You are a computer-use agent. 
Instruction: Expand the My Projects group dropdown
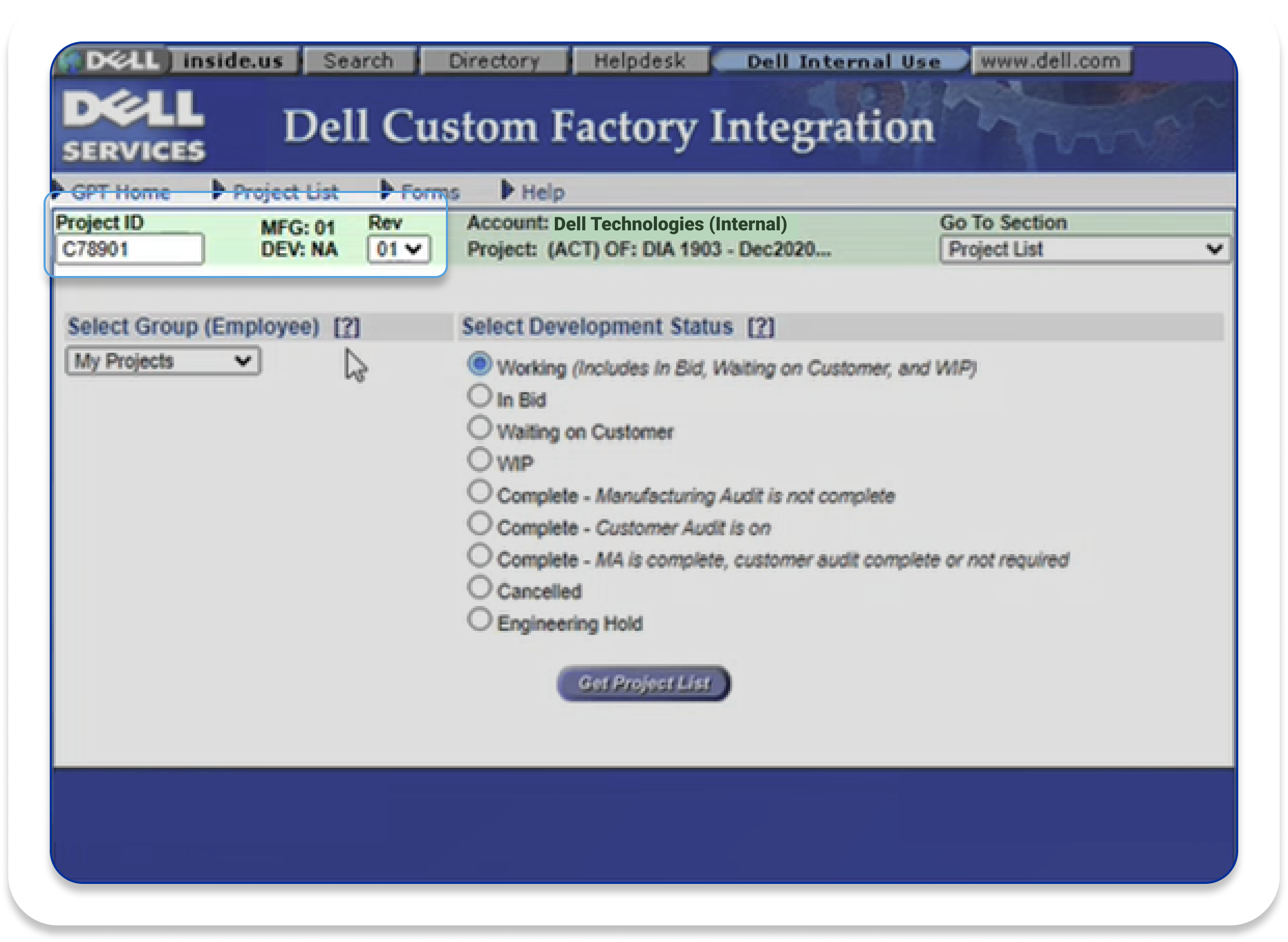(x=163, y=361)
